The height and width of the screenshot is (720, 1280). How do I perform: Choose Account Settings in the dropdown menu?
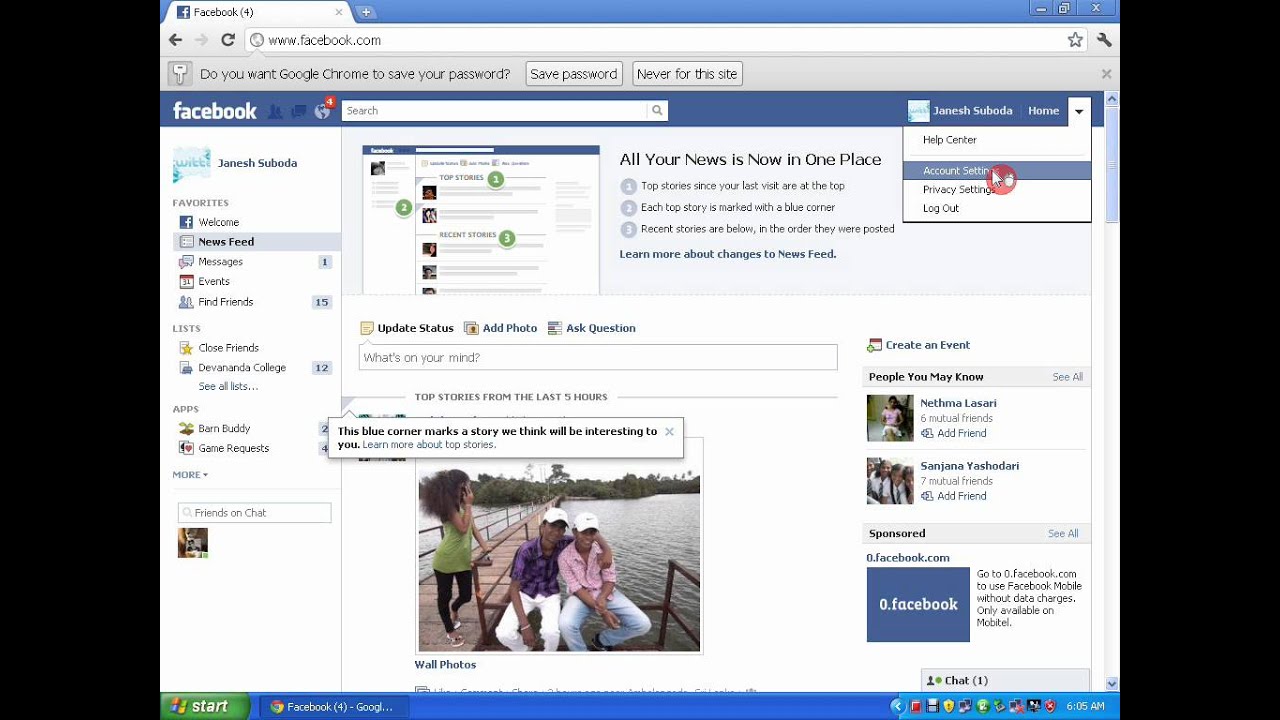coord(996,171)
